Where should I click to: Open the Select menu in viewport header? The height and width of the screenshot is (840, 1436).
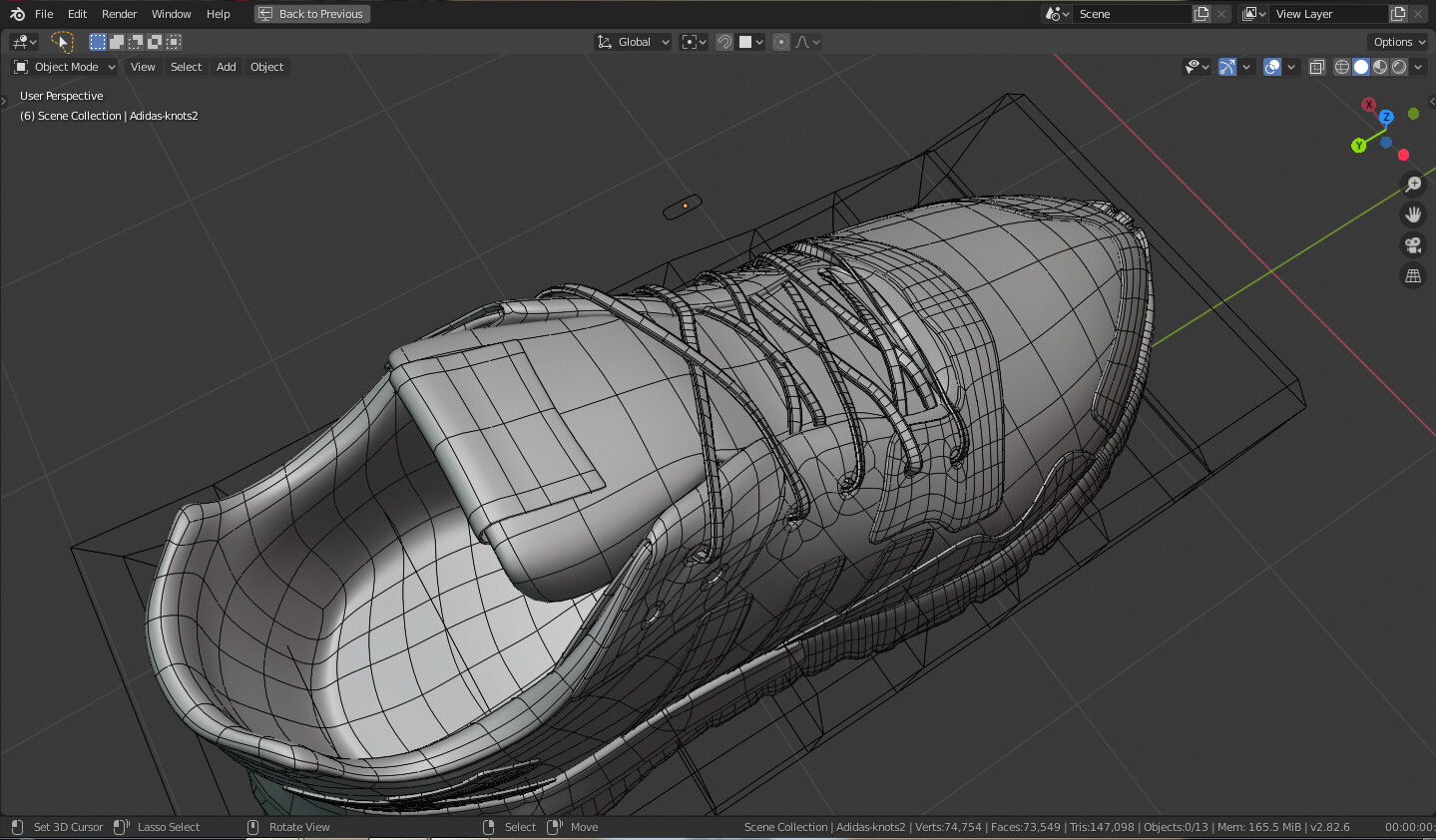coord(186,67)
